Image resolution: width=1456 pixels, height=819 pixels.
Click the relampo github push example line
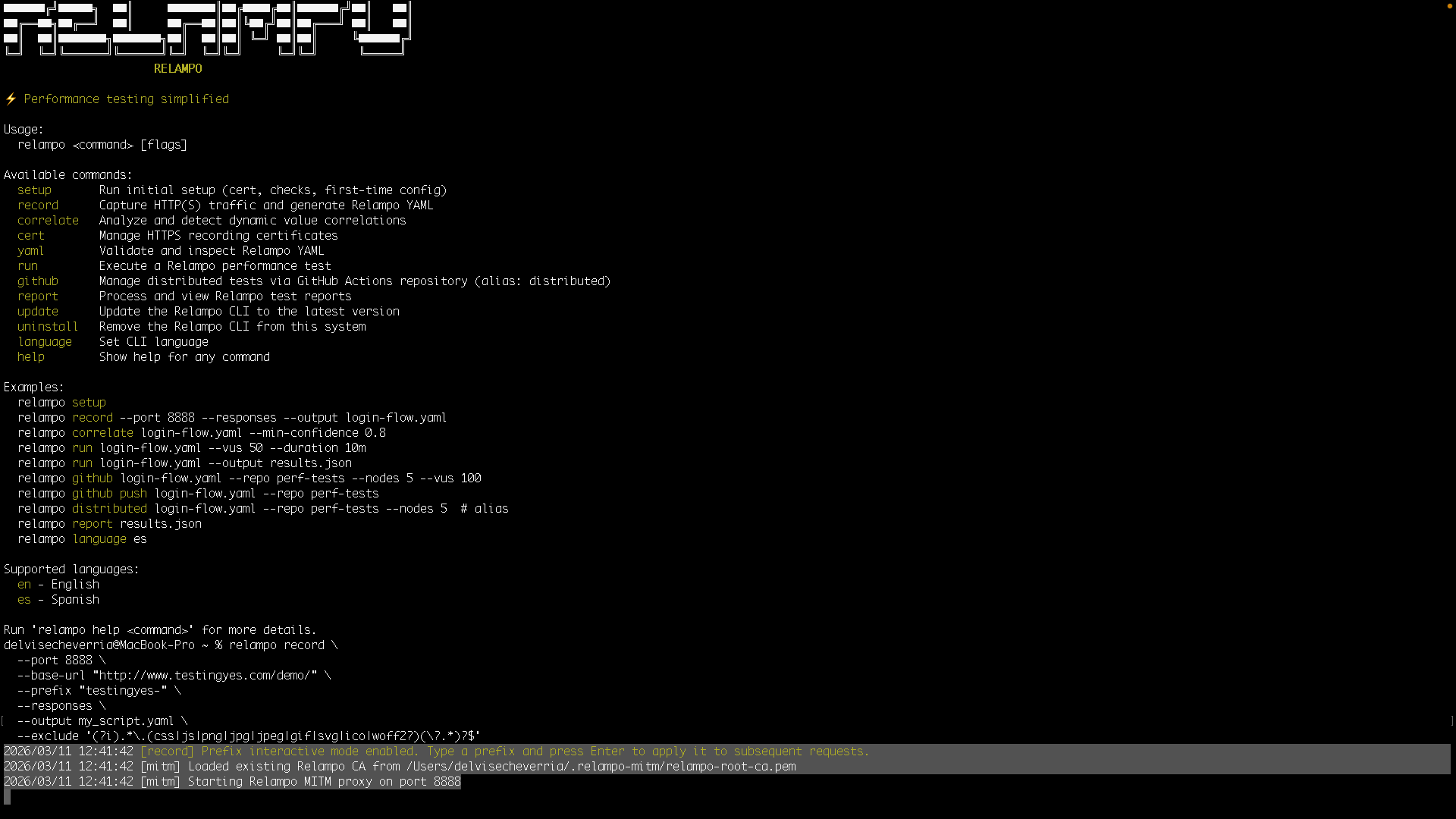198,493
